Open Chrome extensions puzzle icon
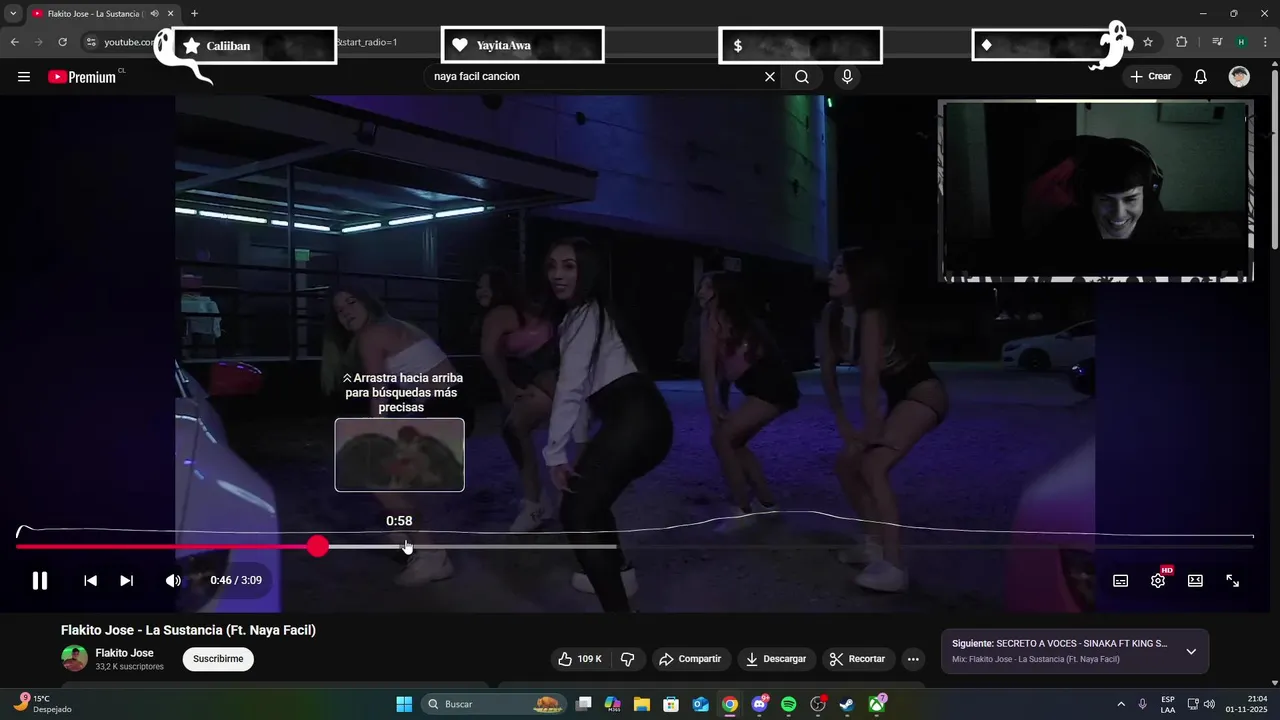The width and height of the screenshot is (1280, 720). coord(1182,42)
